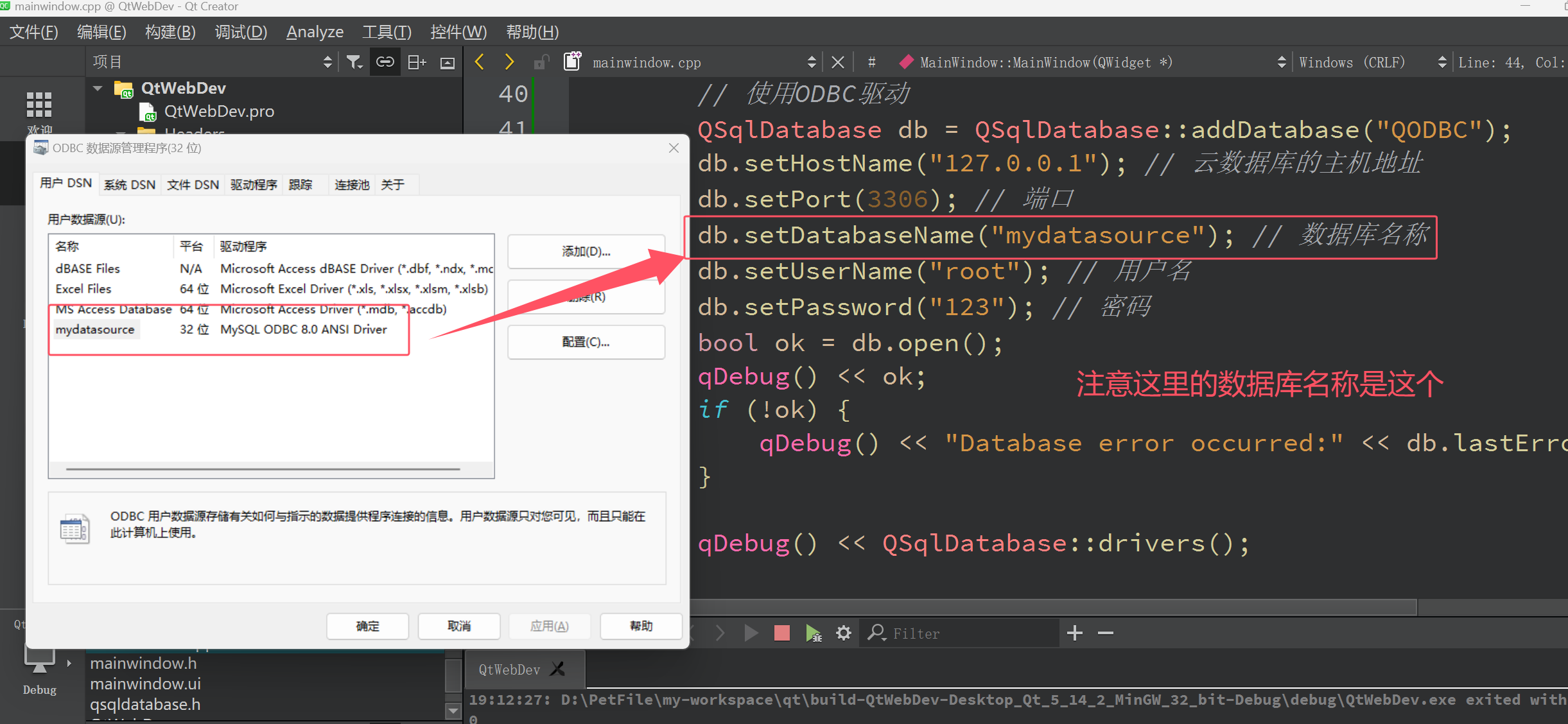Open the Welcome mode grid icon
This screenshot has height=724, width=1568.
coord(39,105)
